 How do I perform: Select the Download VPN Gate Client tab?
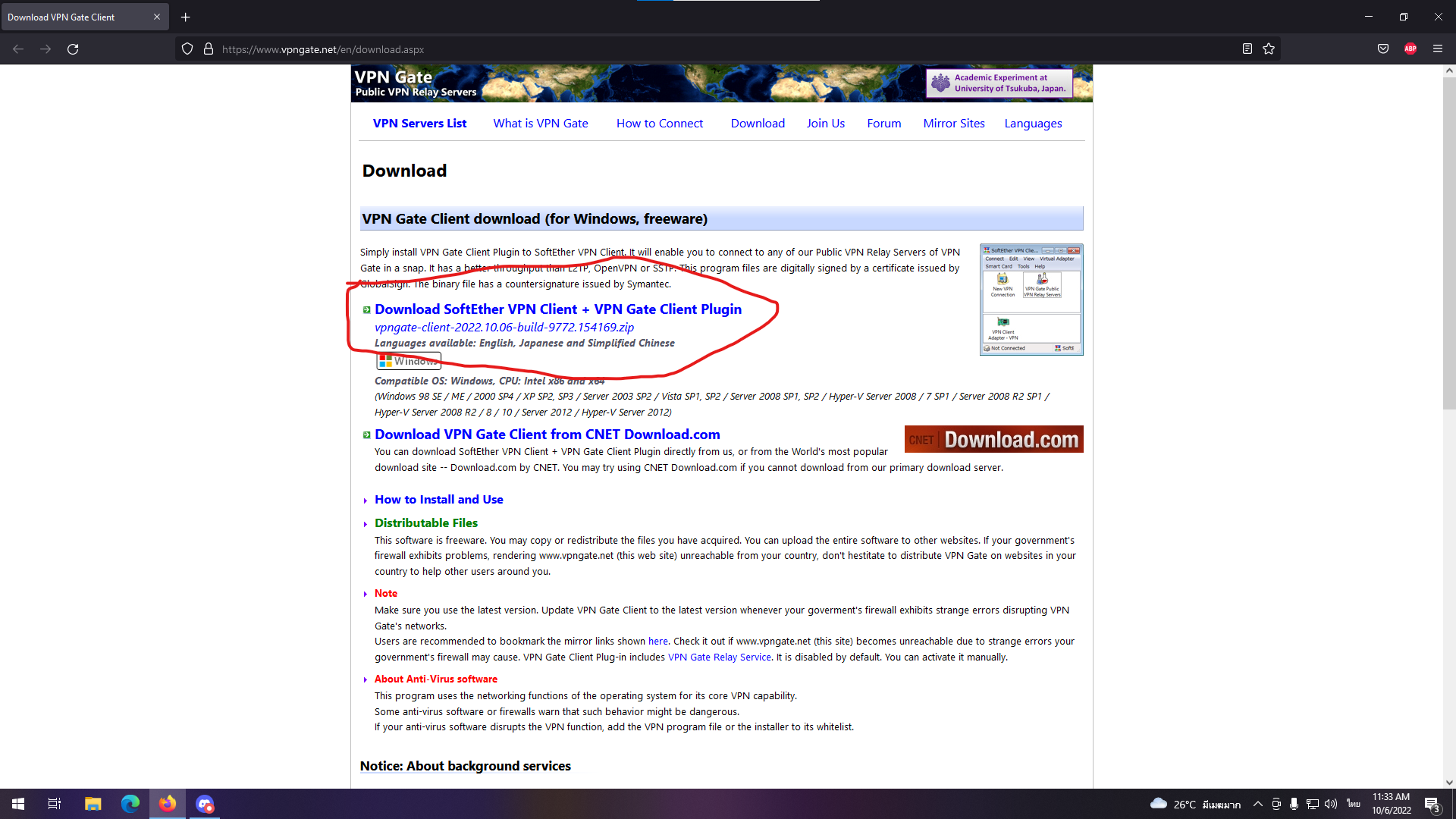(x=85, y=17)
